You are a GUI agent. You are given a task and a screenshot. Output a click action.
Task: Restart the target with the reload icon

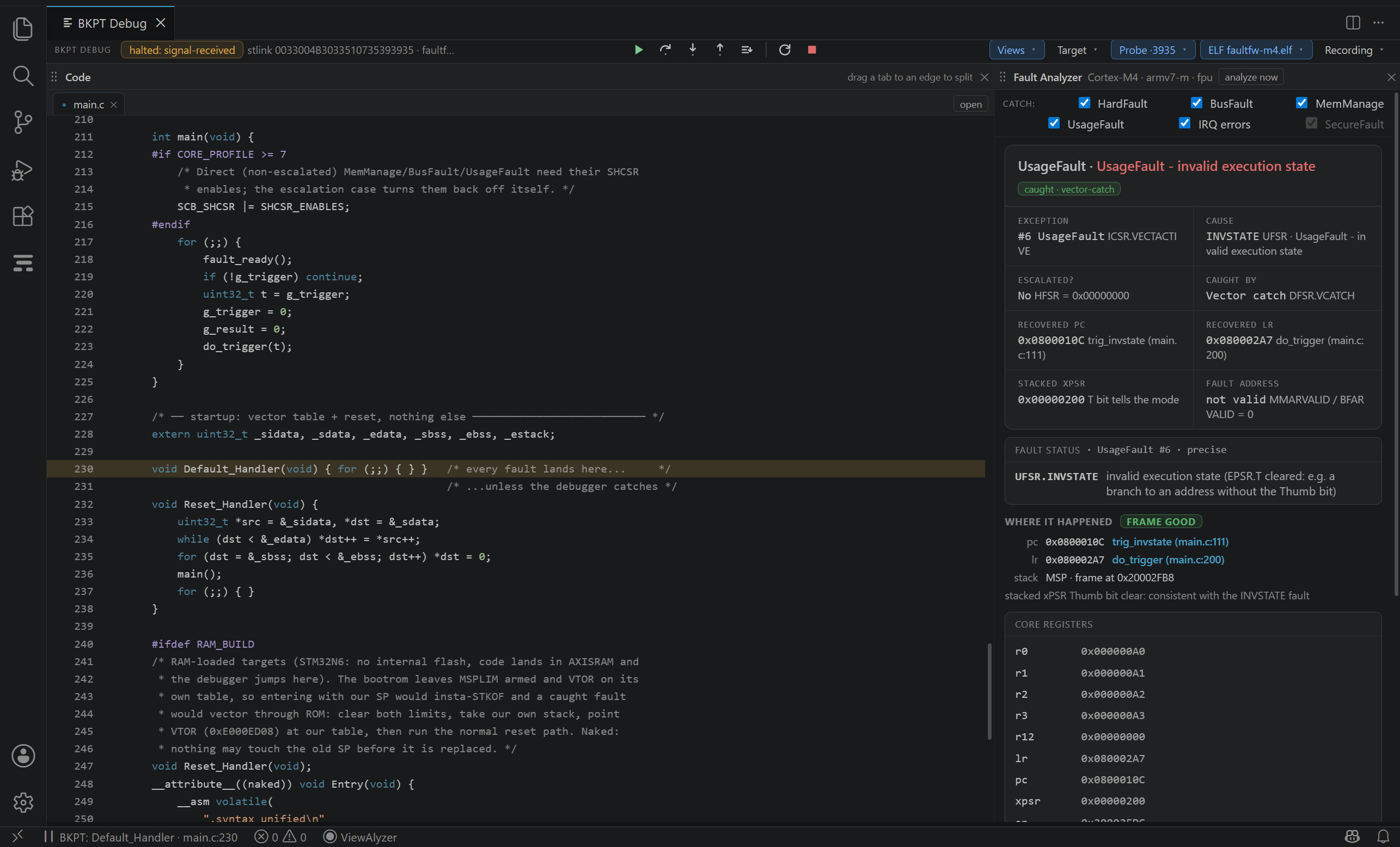point(785,50)
